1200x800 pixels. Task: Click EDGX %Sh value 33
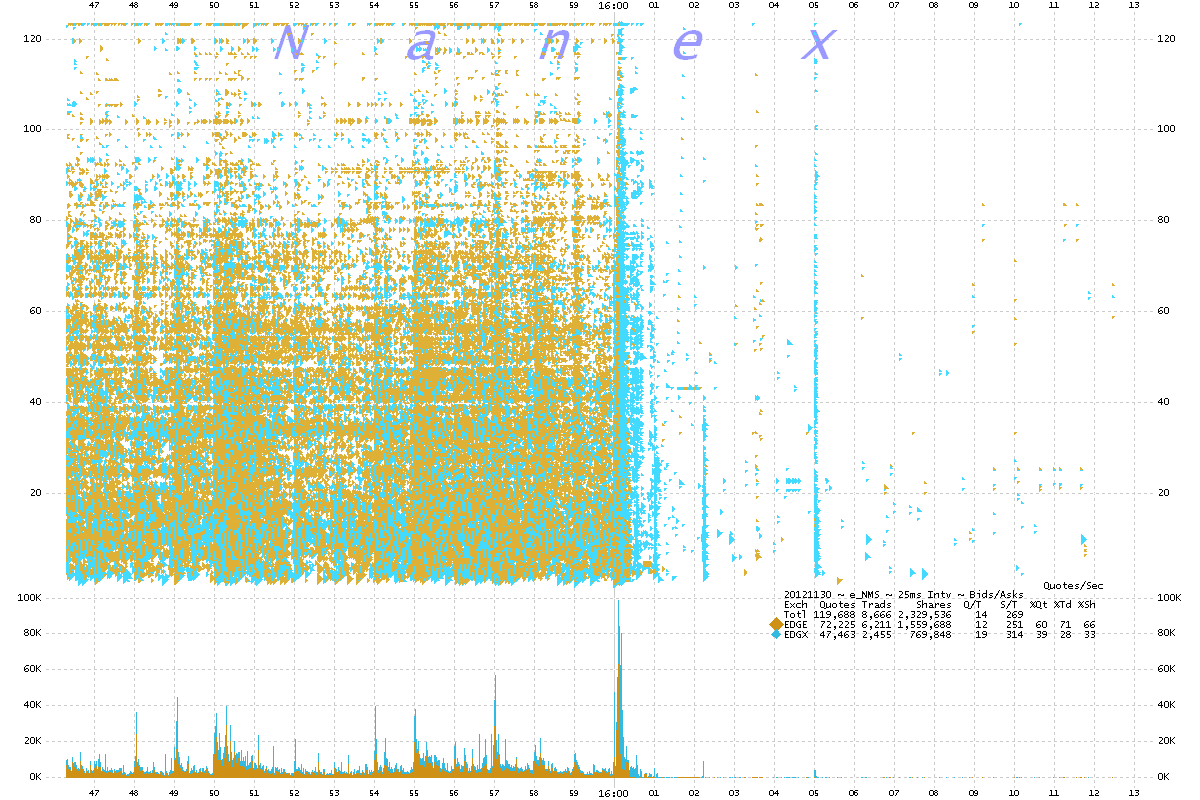[x=1089, y=635]
